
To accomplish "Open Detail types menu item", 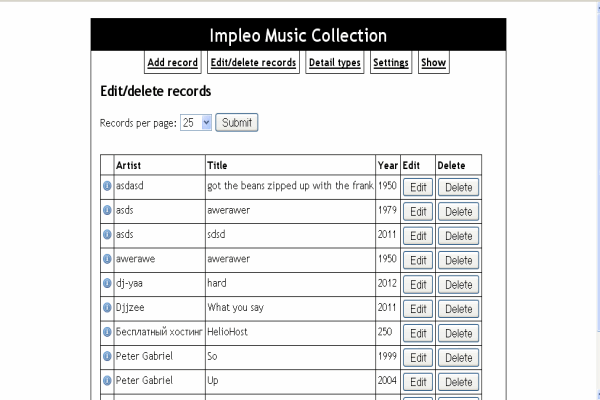I will [334, 63].
